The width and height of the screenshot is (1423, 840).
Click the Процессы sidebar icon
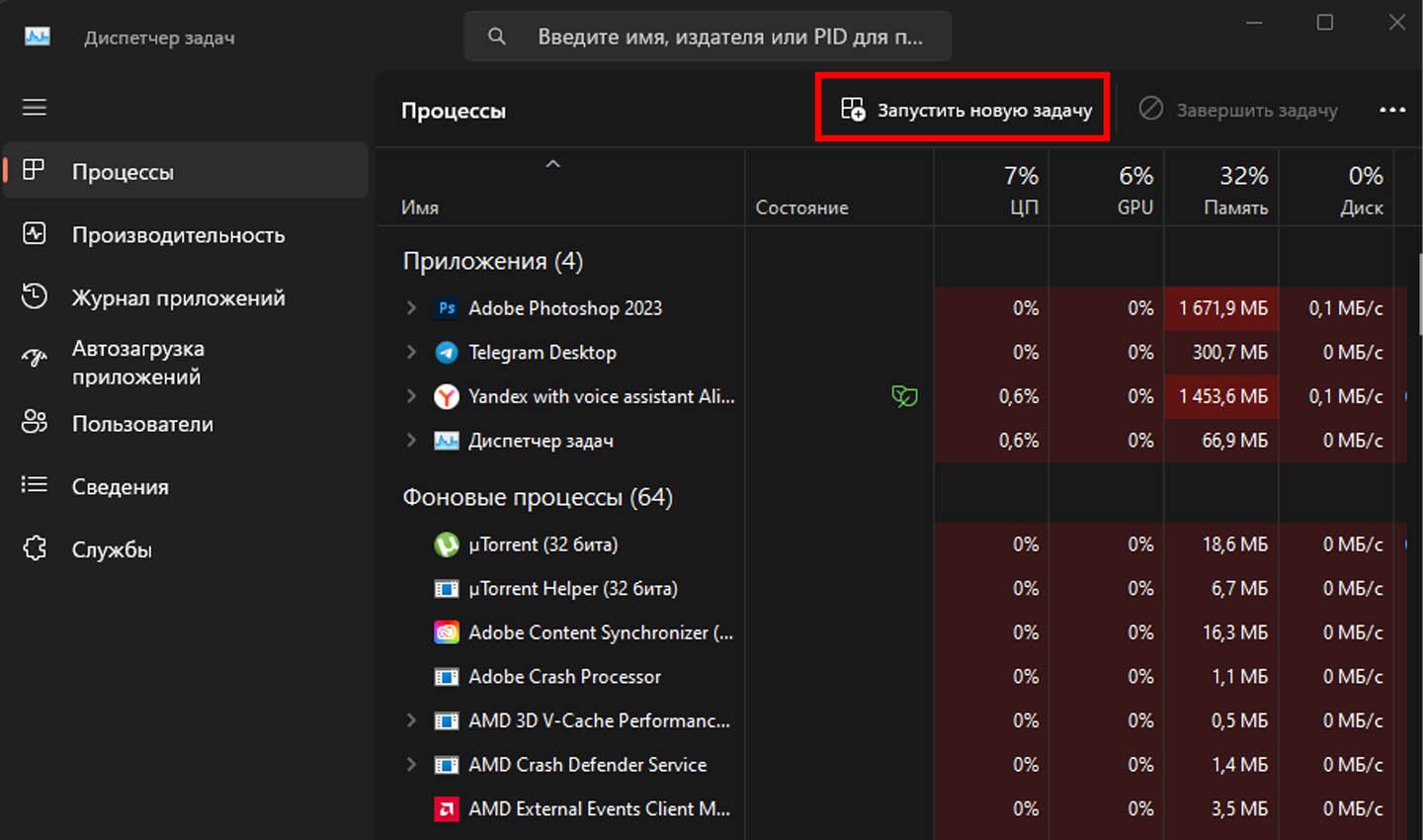pos(34,170)
